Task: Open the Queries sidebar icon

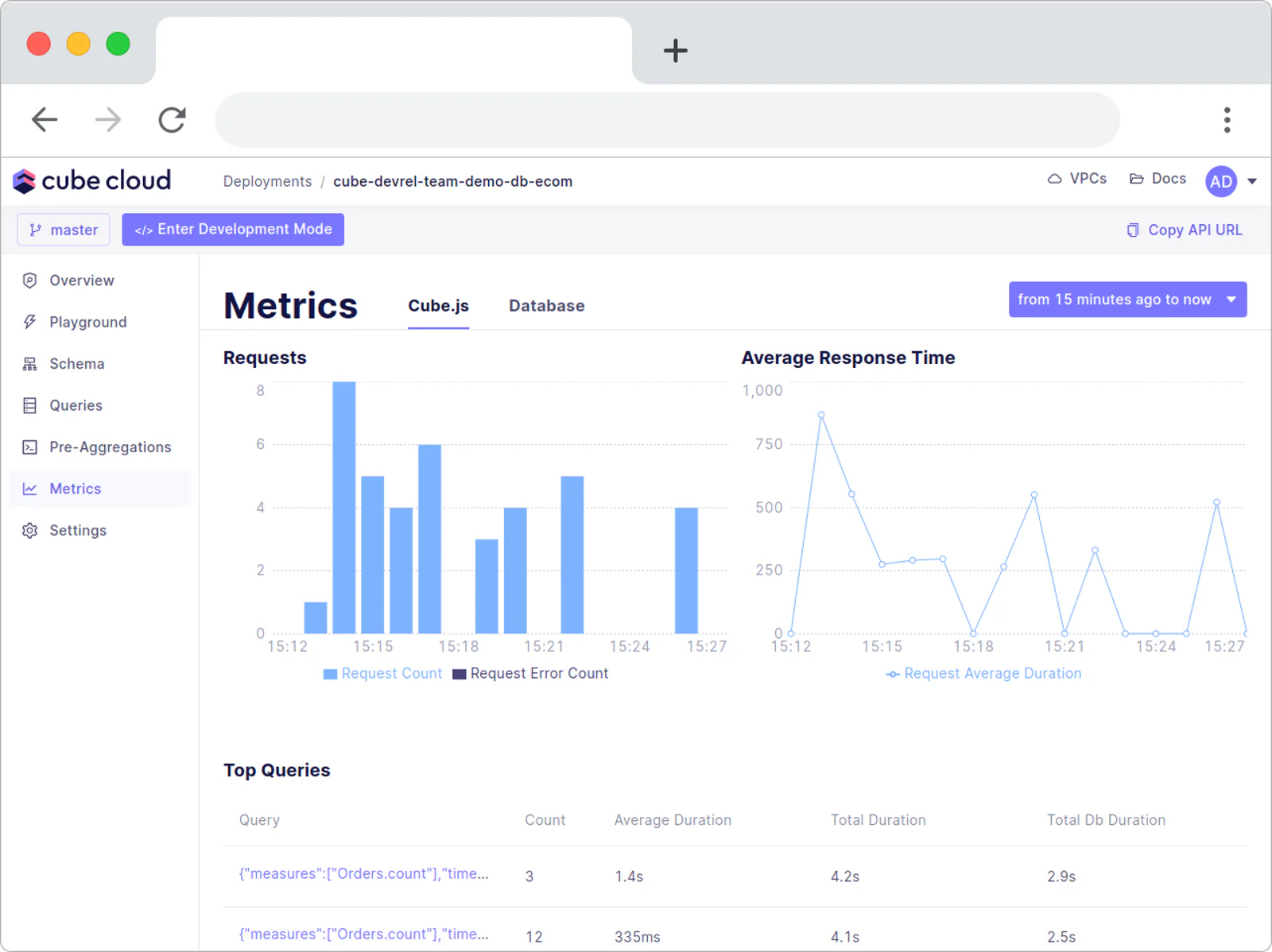Action: pos(30,405)
